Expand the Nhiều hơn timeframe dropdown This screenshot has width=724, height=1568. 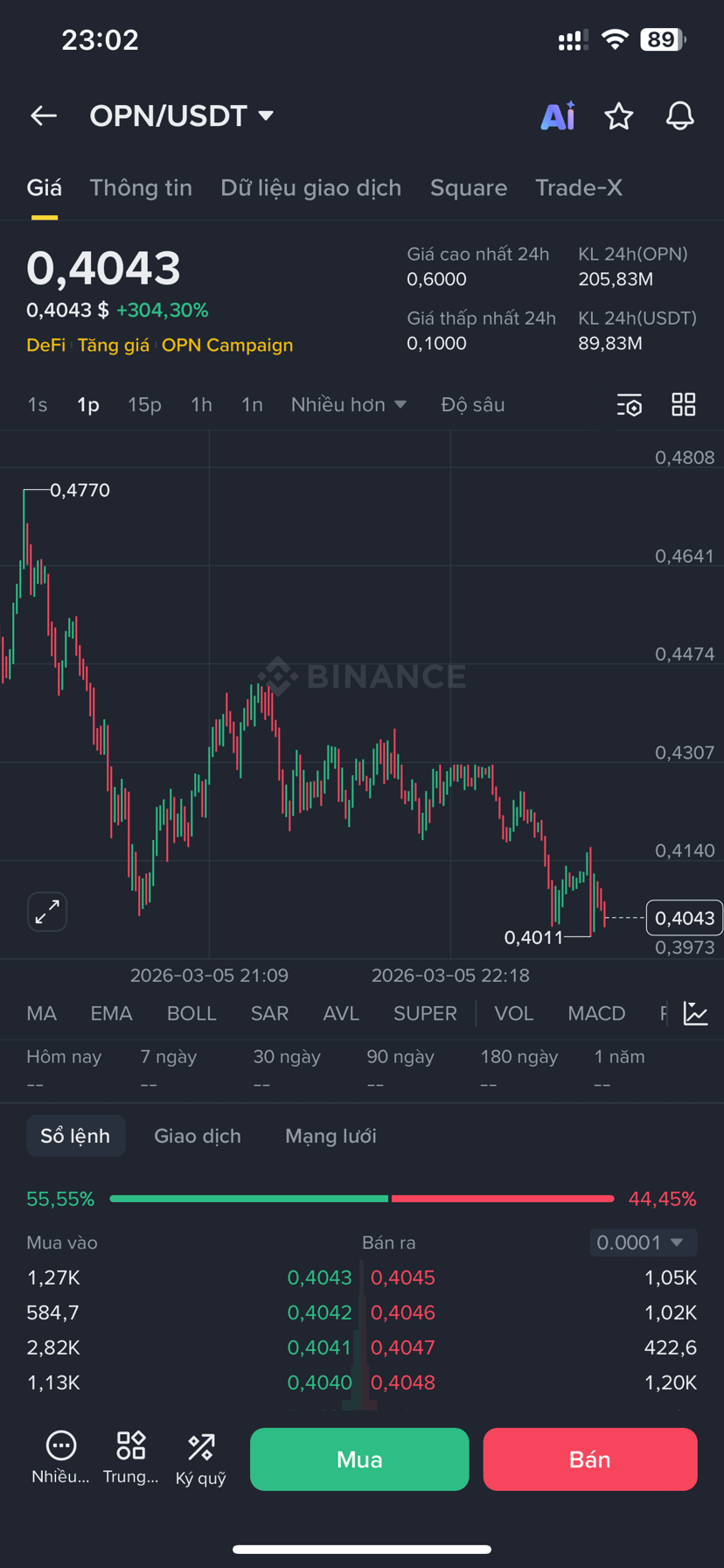pos(349,404)
